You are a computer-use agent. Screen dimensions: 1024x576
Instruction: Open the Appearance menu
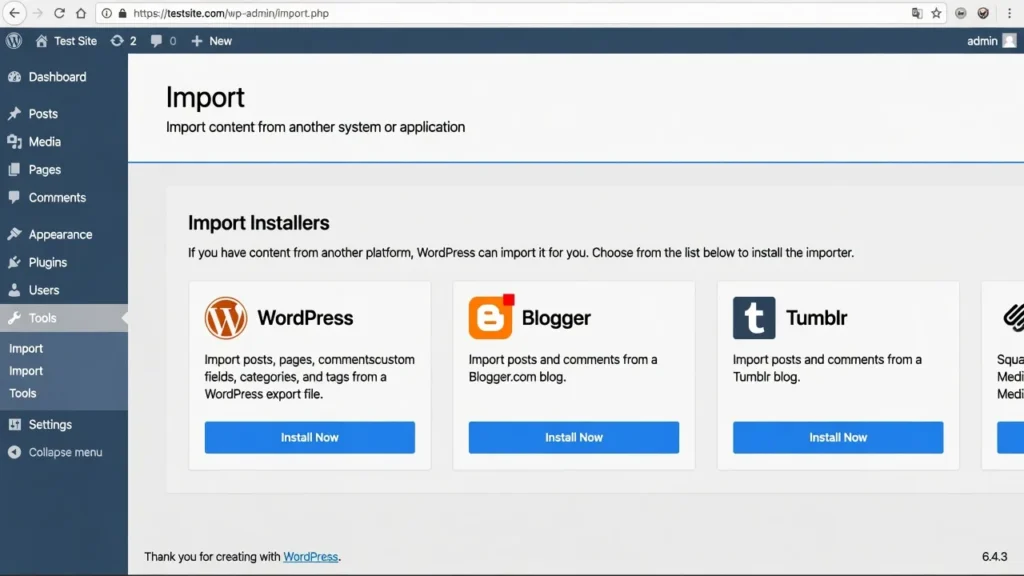click(x=64, y=234)
